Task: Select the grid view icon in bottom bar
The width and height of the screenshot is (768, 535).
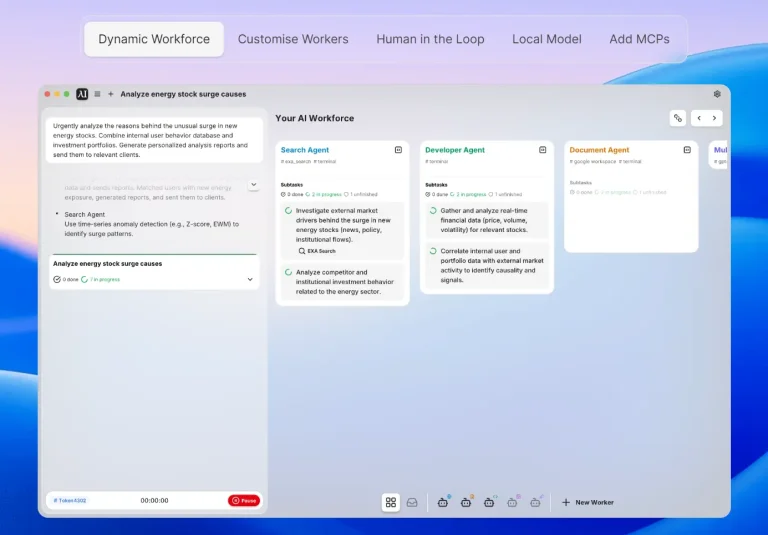Action: click(391, 502)
